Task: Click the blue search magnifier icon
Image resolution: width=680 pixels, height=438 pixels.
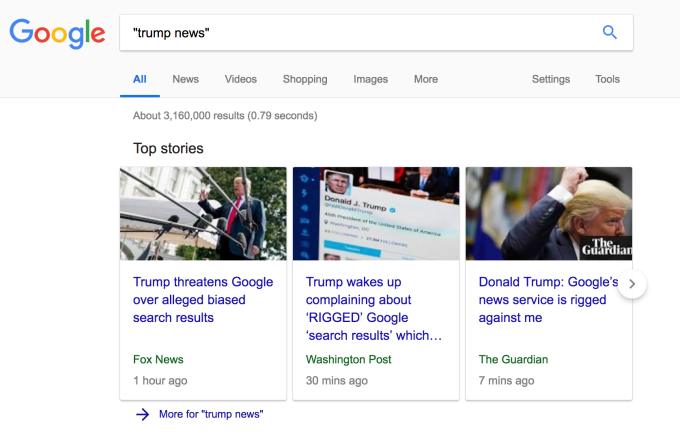Action: tap(609, 33)
